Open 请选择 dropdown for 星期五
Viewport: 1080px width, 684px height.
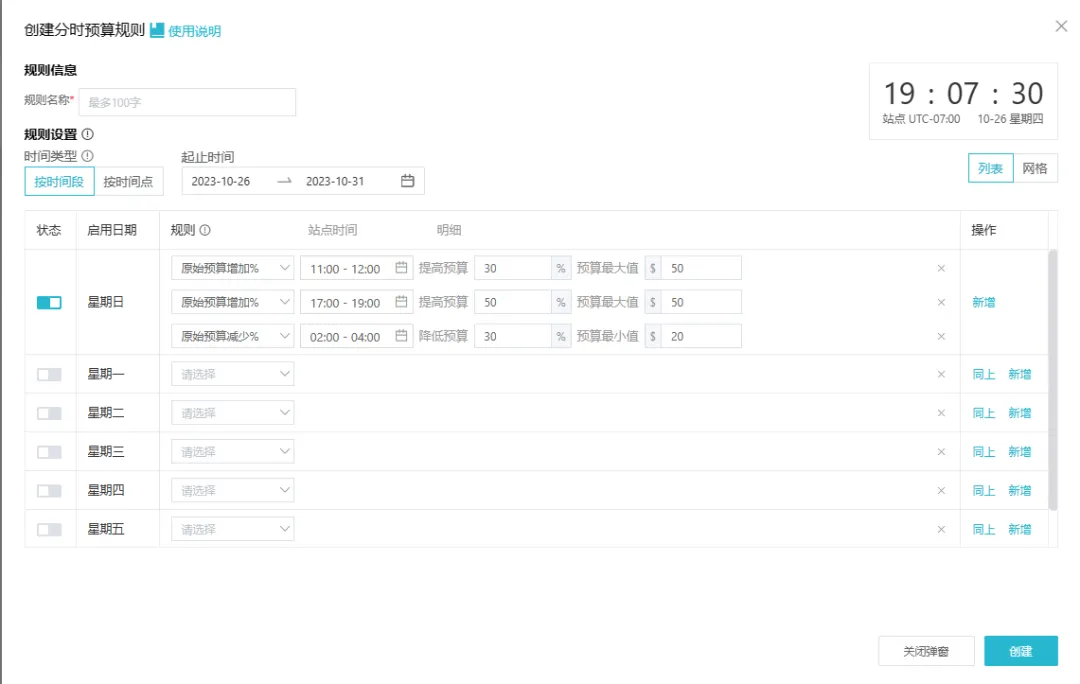click(x=233, y=529)
